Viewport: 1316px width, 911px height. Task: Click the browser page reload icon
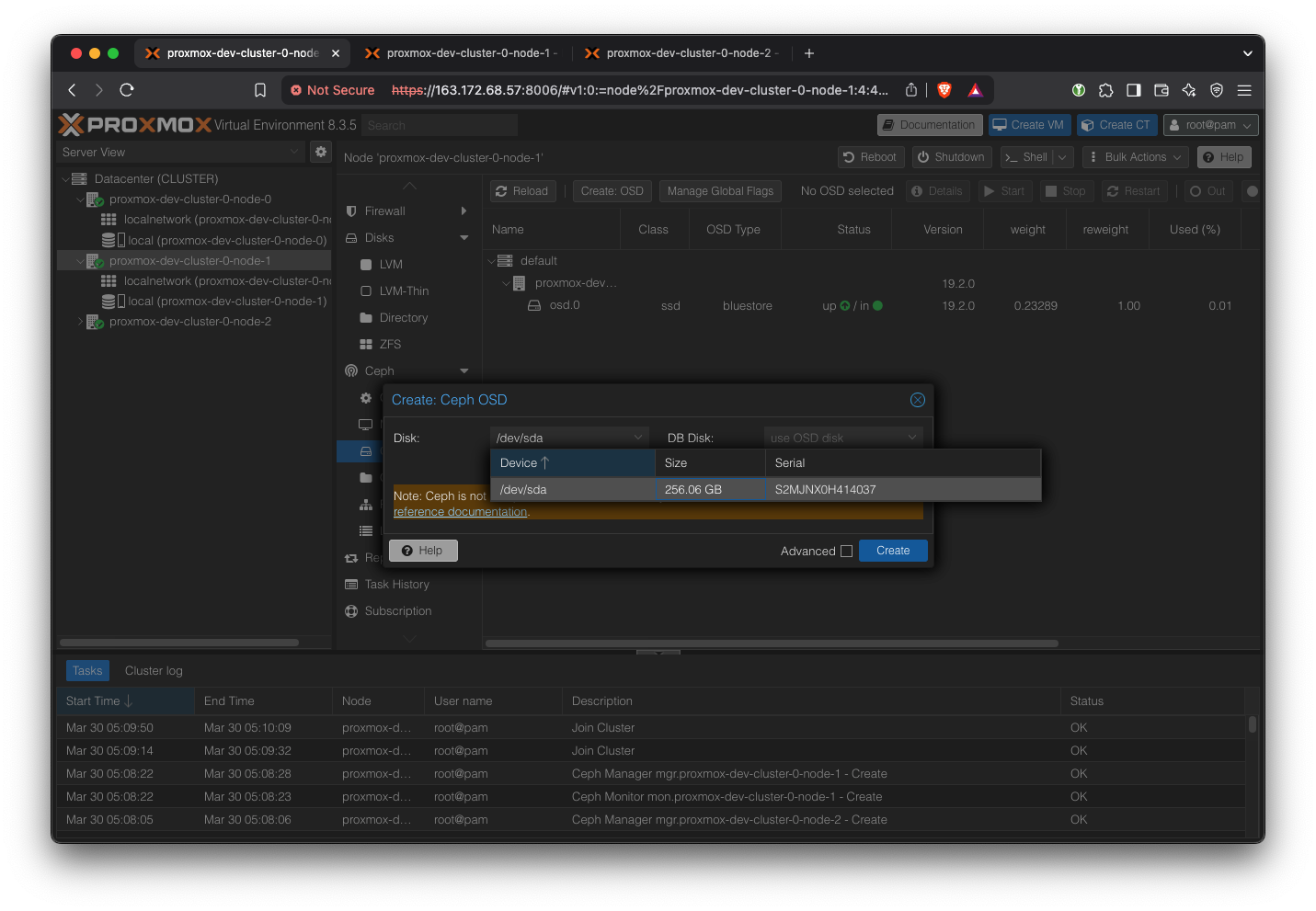127,90
